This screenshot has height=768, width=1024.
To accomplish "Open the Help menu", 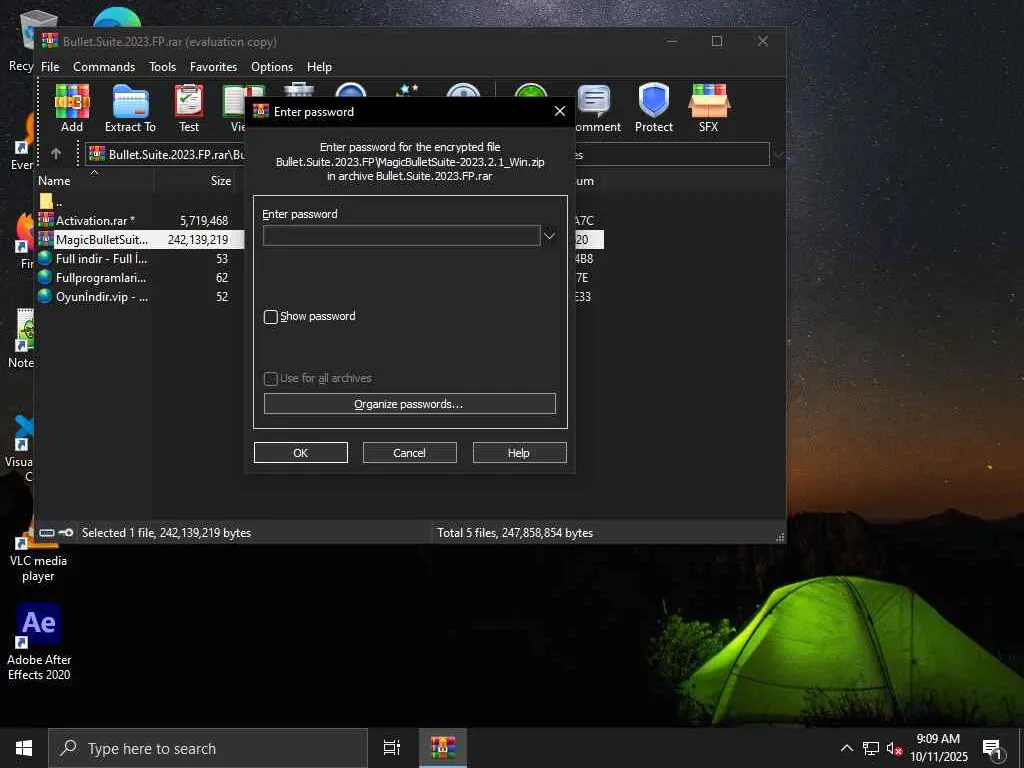I will point(319,67).
